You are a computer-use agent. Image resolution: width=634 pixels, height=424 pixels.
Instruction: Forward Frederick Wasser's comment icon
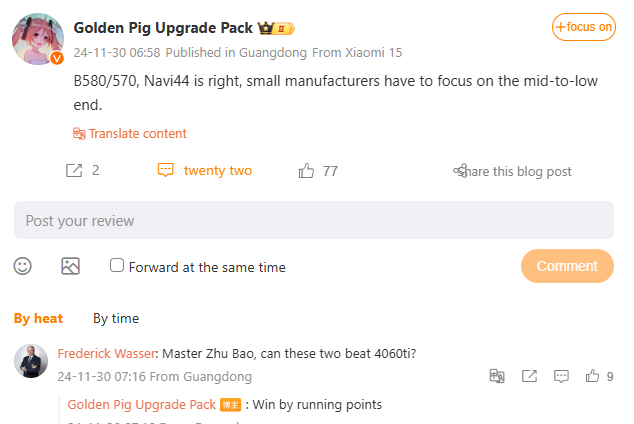tap(529, 376)
